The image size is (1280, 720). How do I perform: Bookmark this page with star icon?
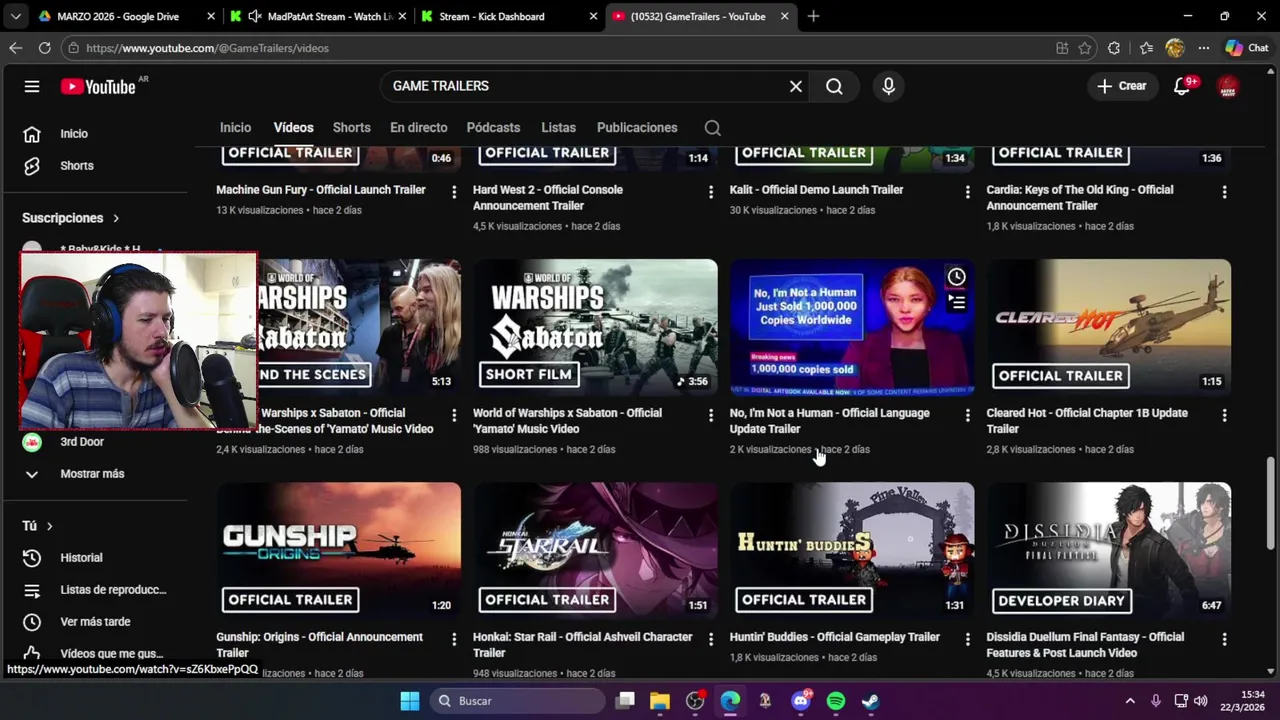point(1085,48)
